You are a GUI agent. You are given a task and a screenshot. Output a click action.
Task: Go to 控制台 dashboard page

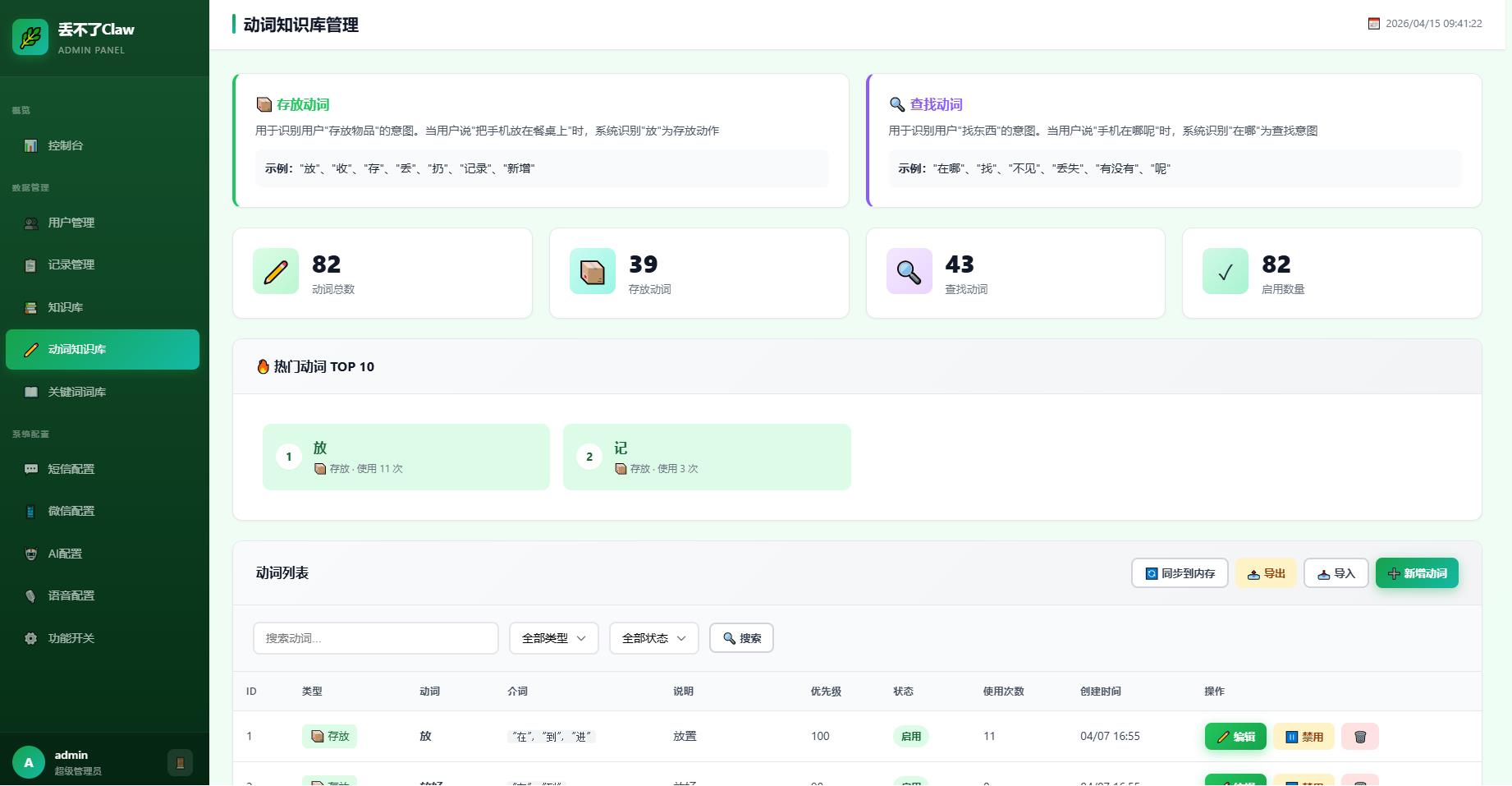65,145
